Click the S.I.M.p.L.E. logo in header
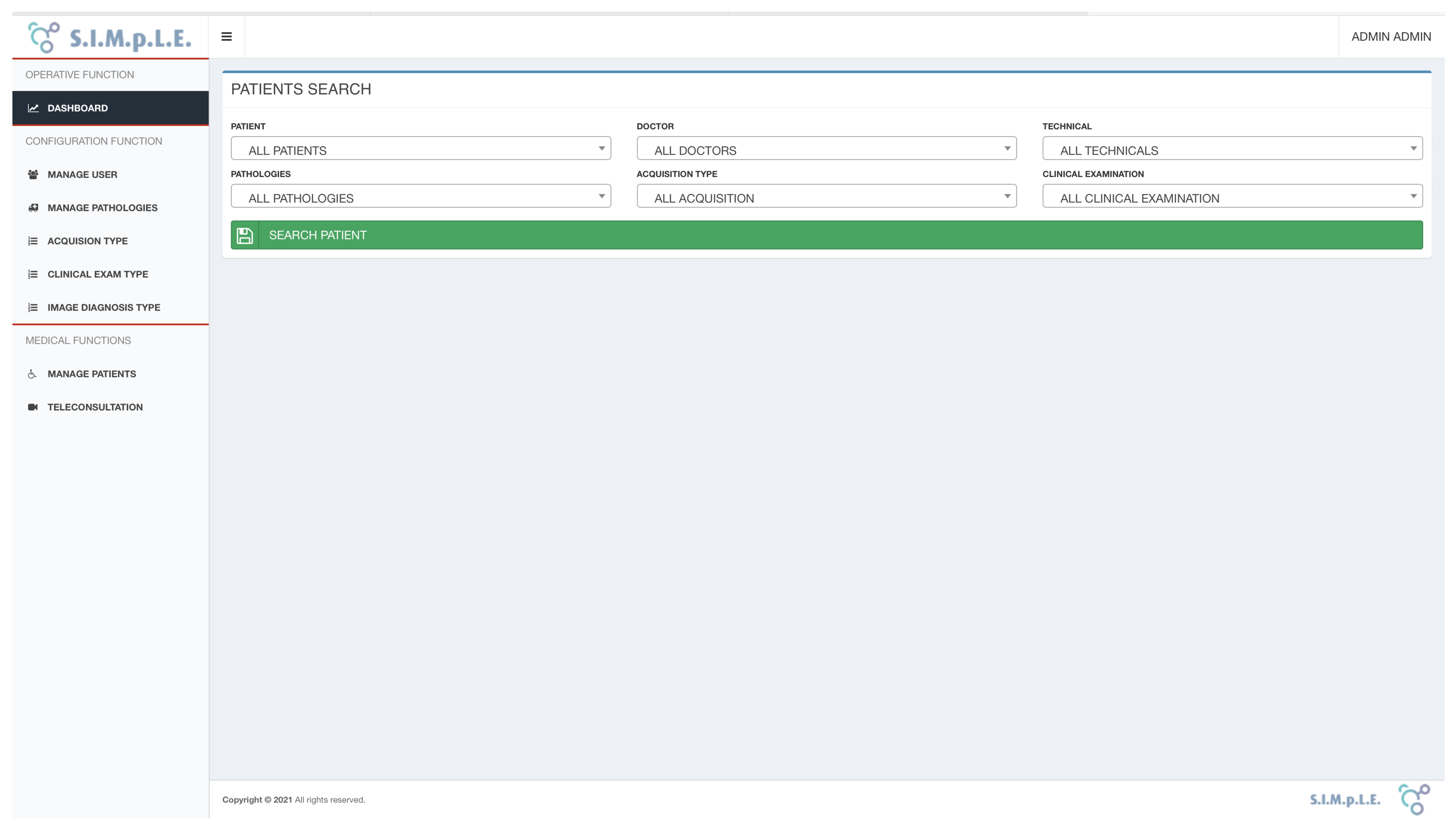The image size is (1456, 826). (x=110, y=38)
